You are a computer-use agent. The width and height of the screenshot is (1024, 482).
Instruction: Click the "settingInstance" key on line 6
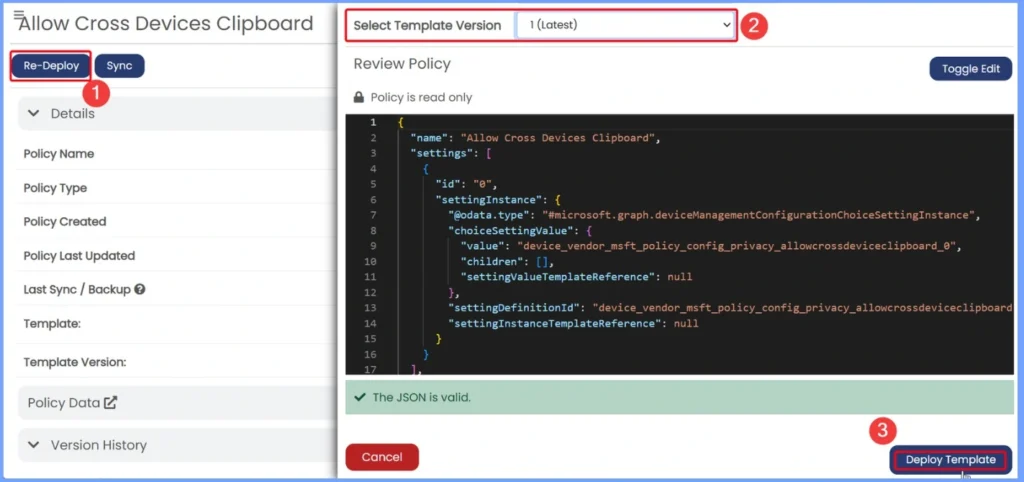point(490,199)
